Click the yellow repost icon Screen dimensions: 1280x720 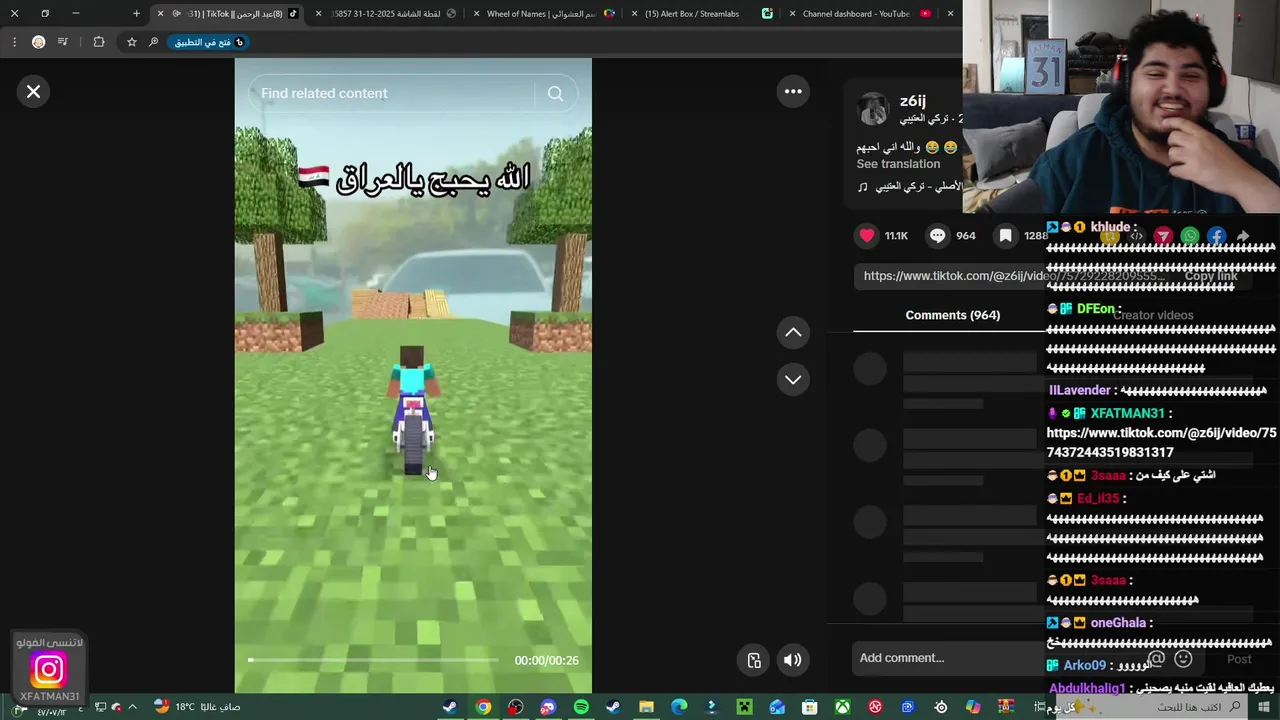(x=1109, y=236)
